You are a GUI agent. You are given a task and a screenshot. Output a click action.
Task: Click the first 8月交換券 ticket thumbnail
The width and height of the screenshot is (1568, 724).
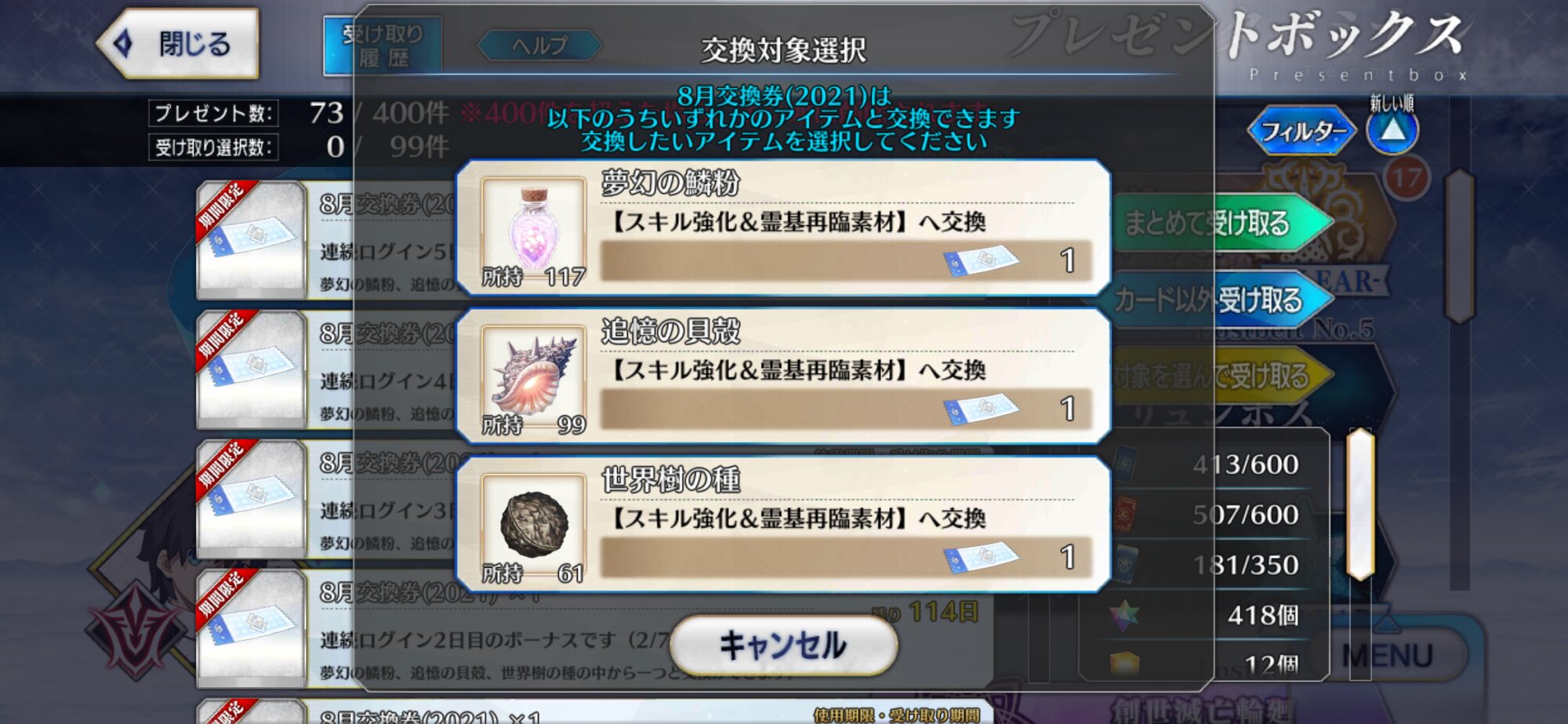pos(251,239)
